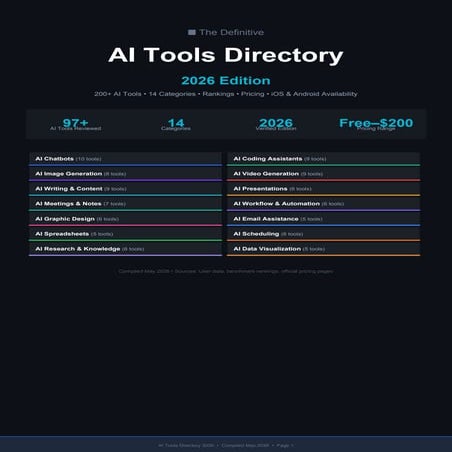Screen dimensions: 452x452
Task: Open AI Meetings & Notes category
Action: tap(125, 204)
